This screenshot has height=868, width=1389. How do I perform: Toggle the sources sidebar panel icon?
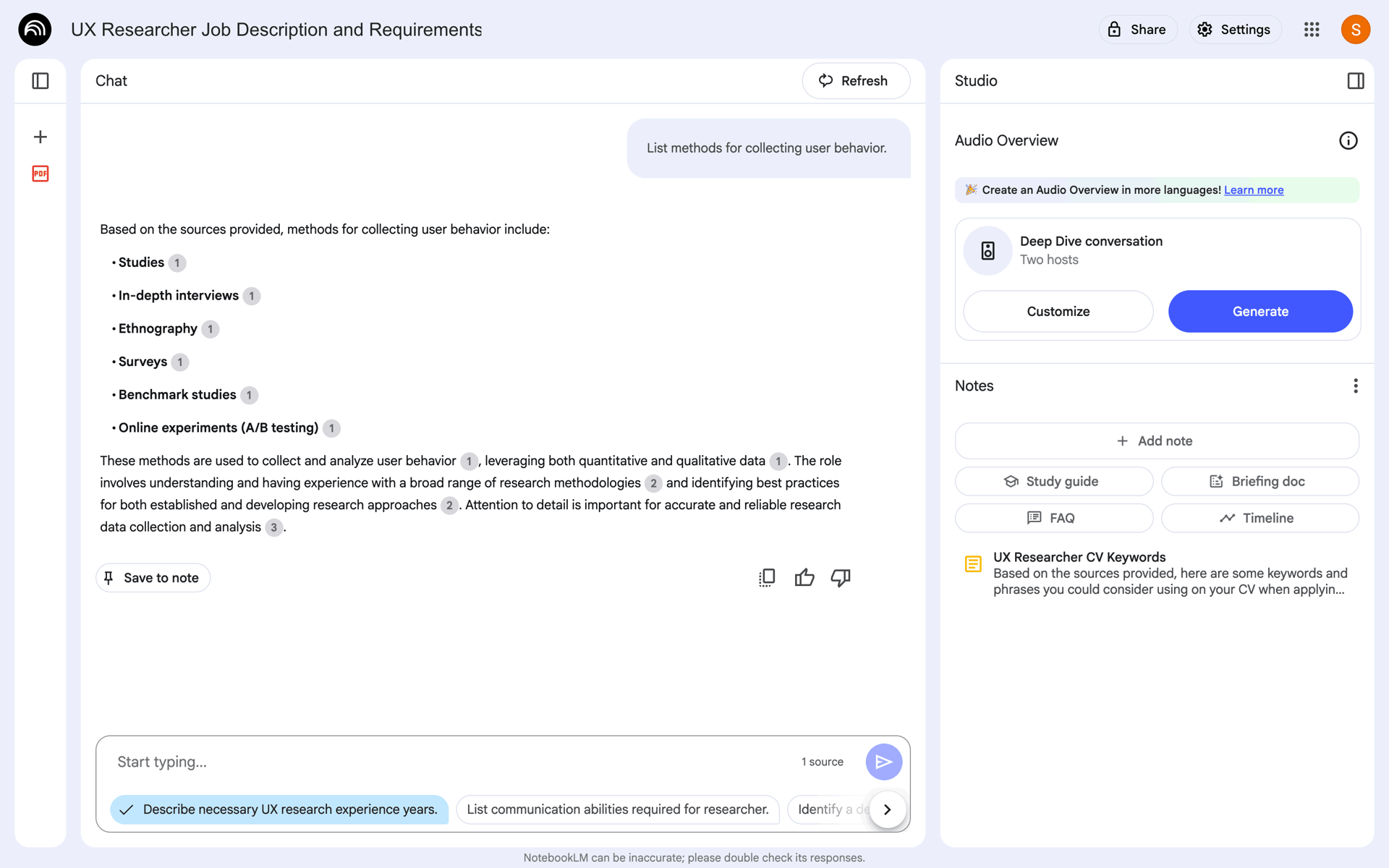(41, 81)
